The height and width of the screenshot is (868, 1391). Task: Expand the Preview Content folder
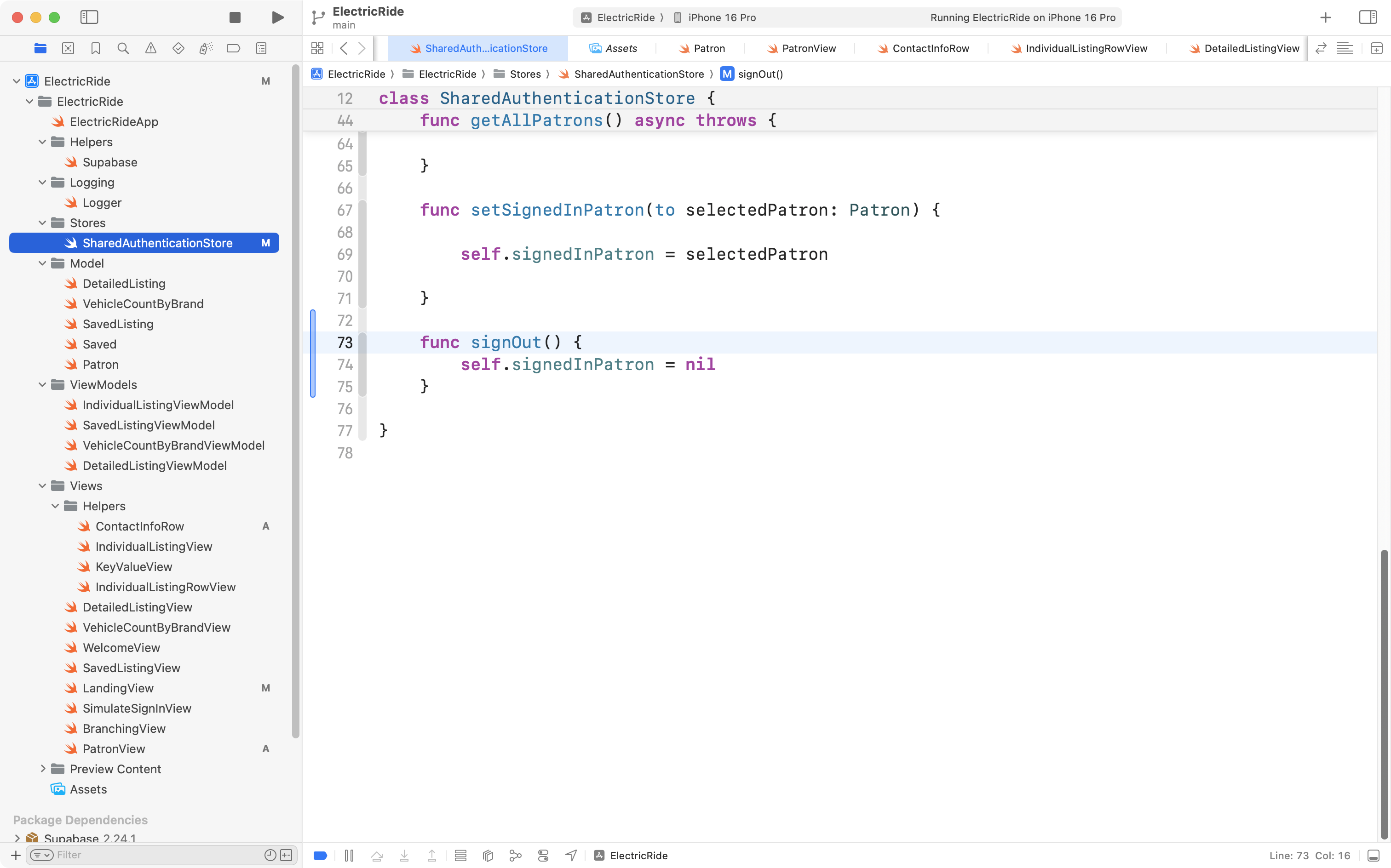point(42,769)
